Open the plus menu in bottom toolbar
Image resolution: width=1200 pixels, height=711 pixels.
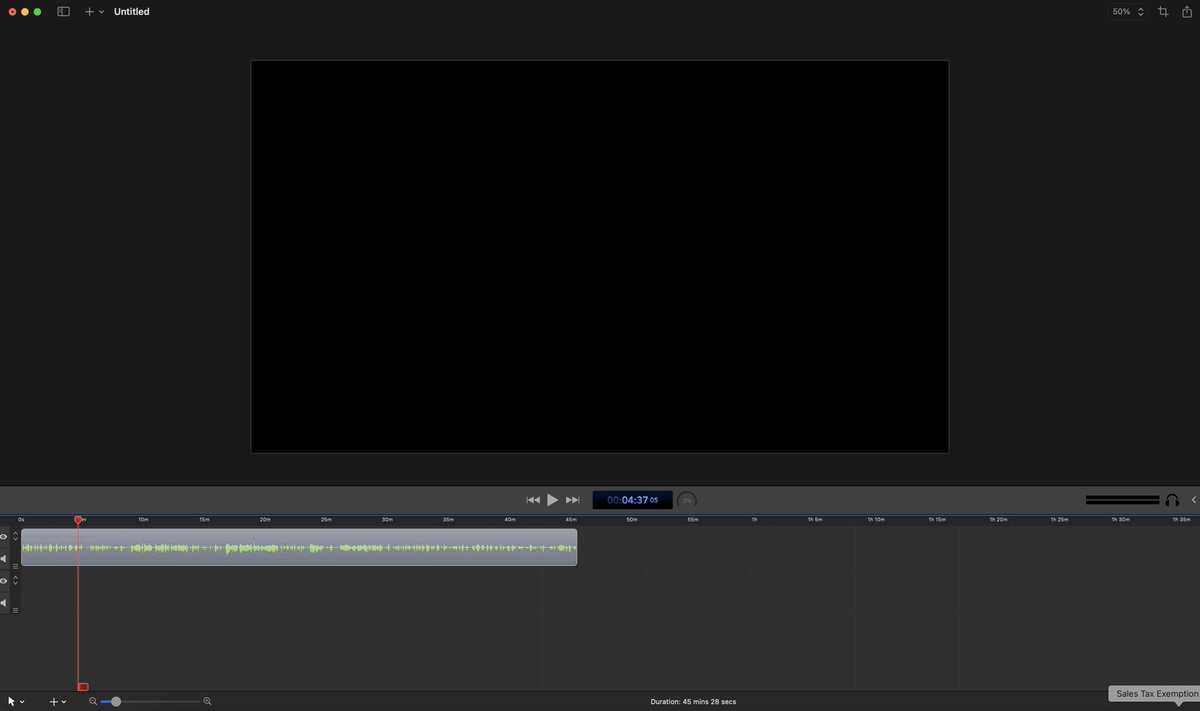click(58, 702)
